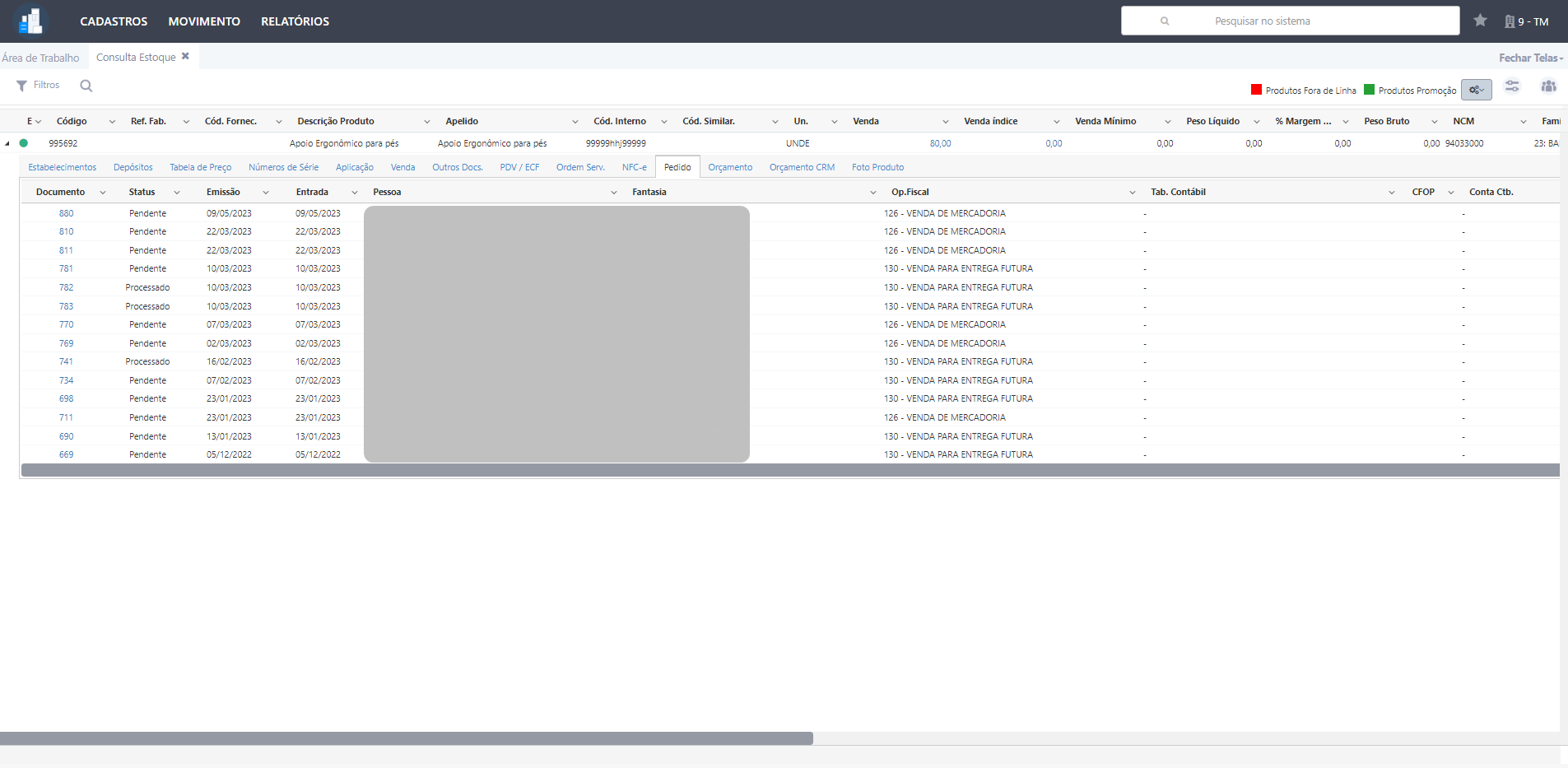Switch to the Orçamento tab
The image size is (1568, 768).
(x=730, y=167)
